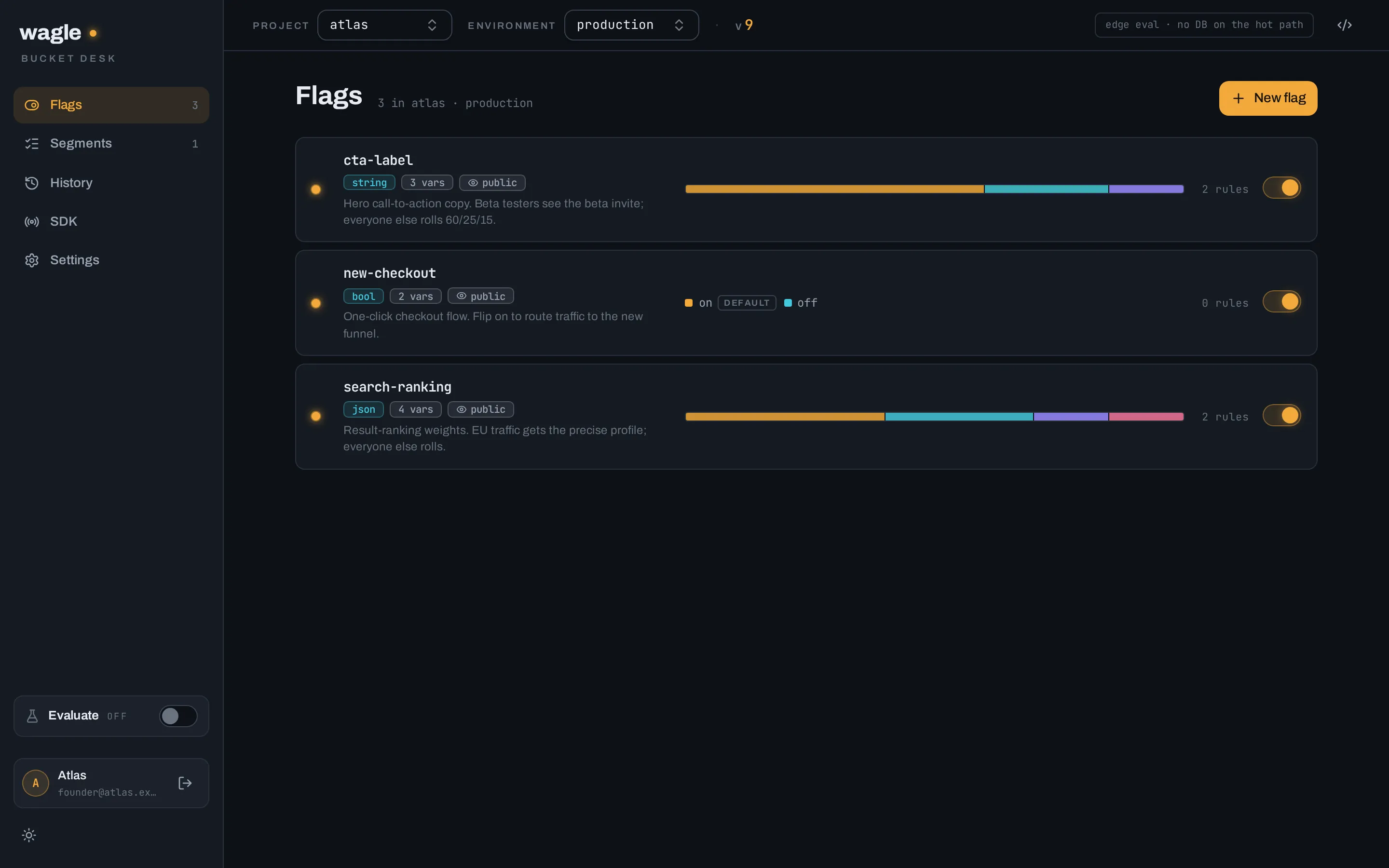Screen dimensions: 1389x868
Task: Click '2 rules' on cta-label row
Action: pos(1225,190)
